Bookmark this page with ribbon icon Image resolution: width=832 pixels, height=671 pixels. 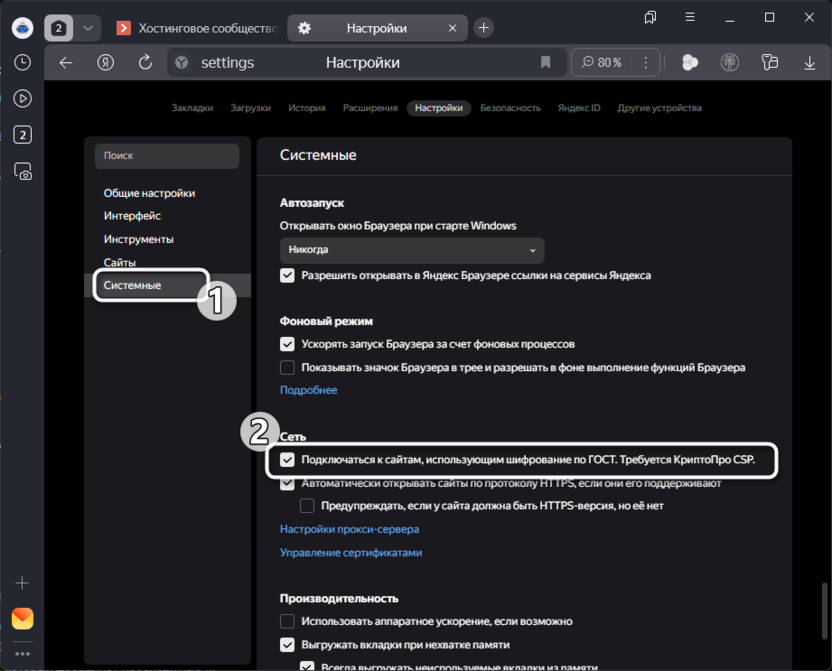coord(545,63)
